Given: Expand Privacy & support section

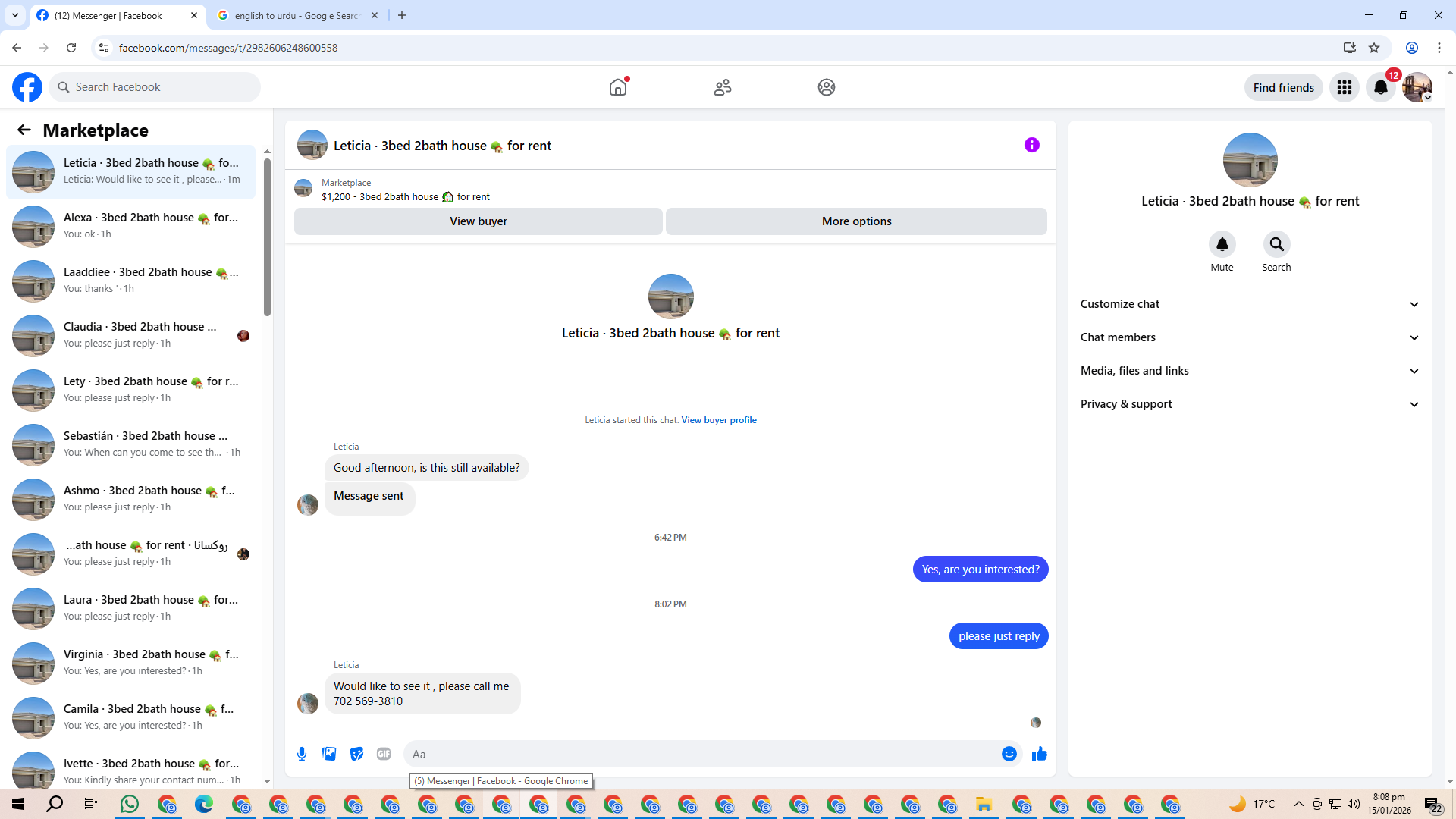Looking at the screenshot, I should (x=1250, y=404).
